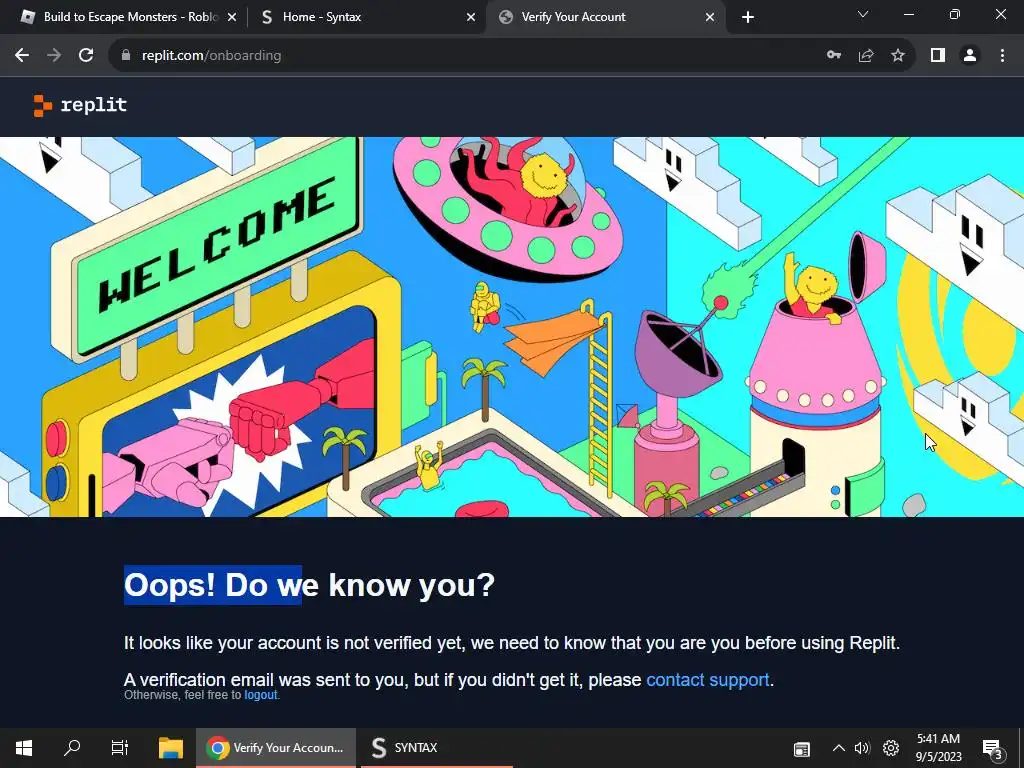Open Chrome profile avatar
Viewport: 1024px width, 768px height.
click(970, 56)
